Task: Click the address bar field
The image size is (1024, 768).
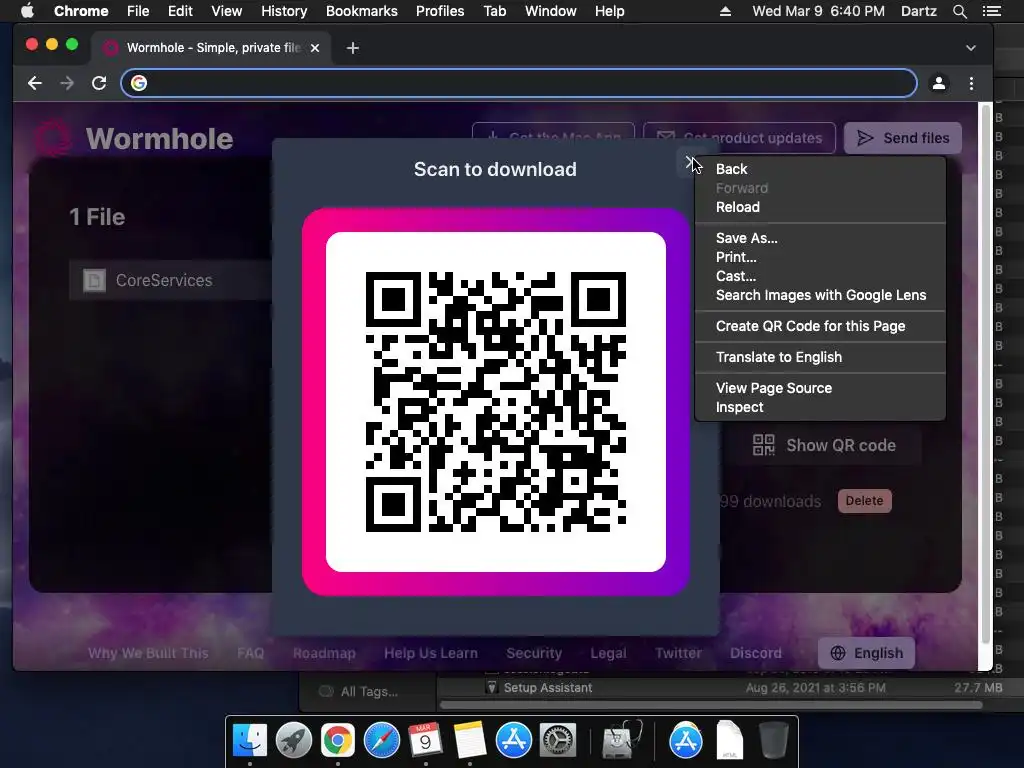Action: click(x=519, y=83)
